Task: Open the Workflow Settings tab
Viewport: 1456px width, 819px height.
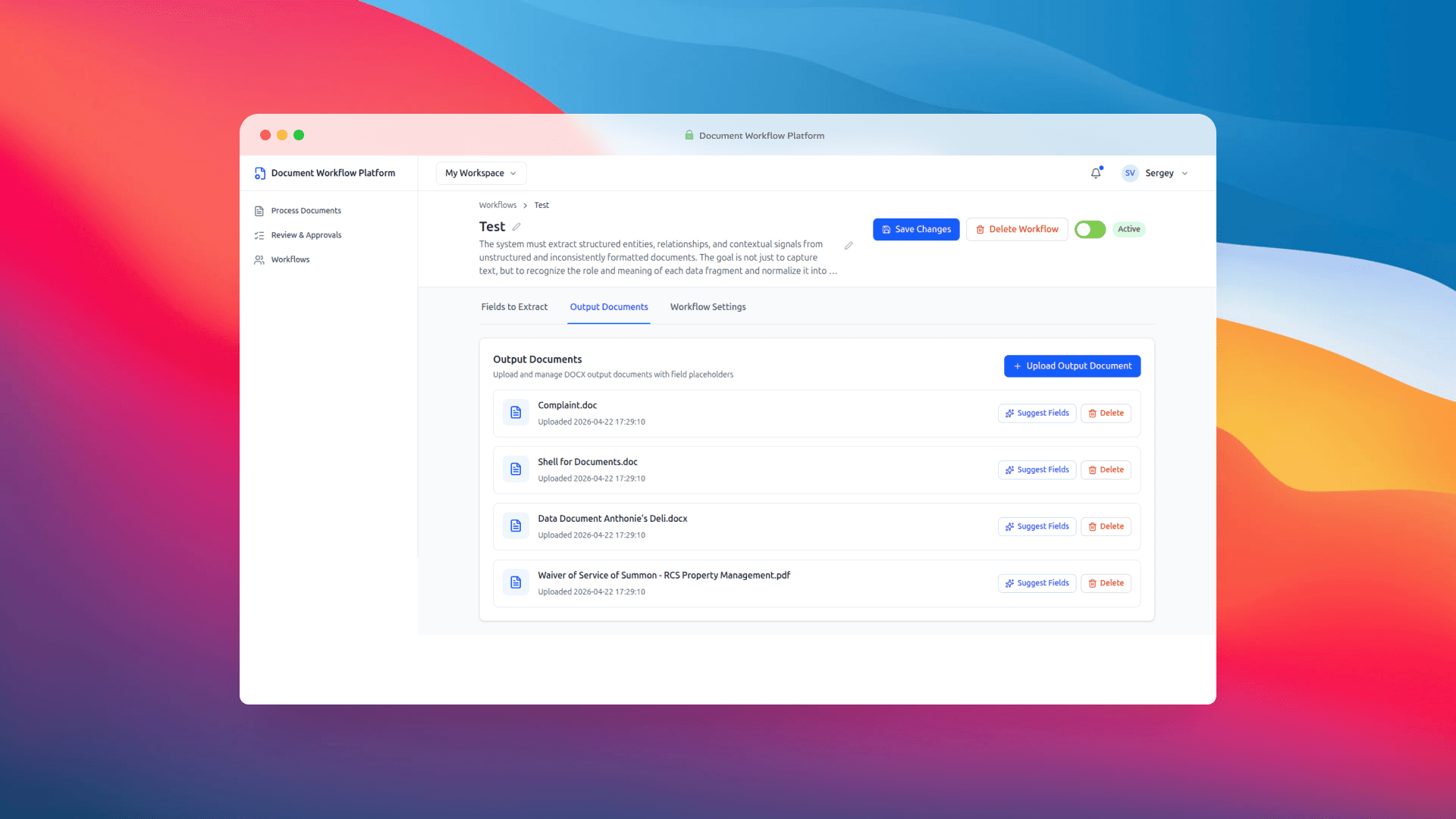Action: (x=708, y=306)
